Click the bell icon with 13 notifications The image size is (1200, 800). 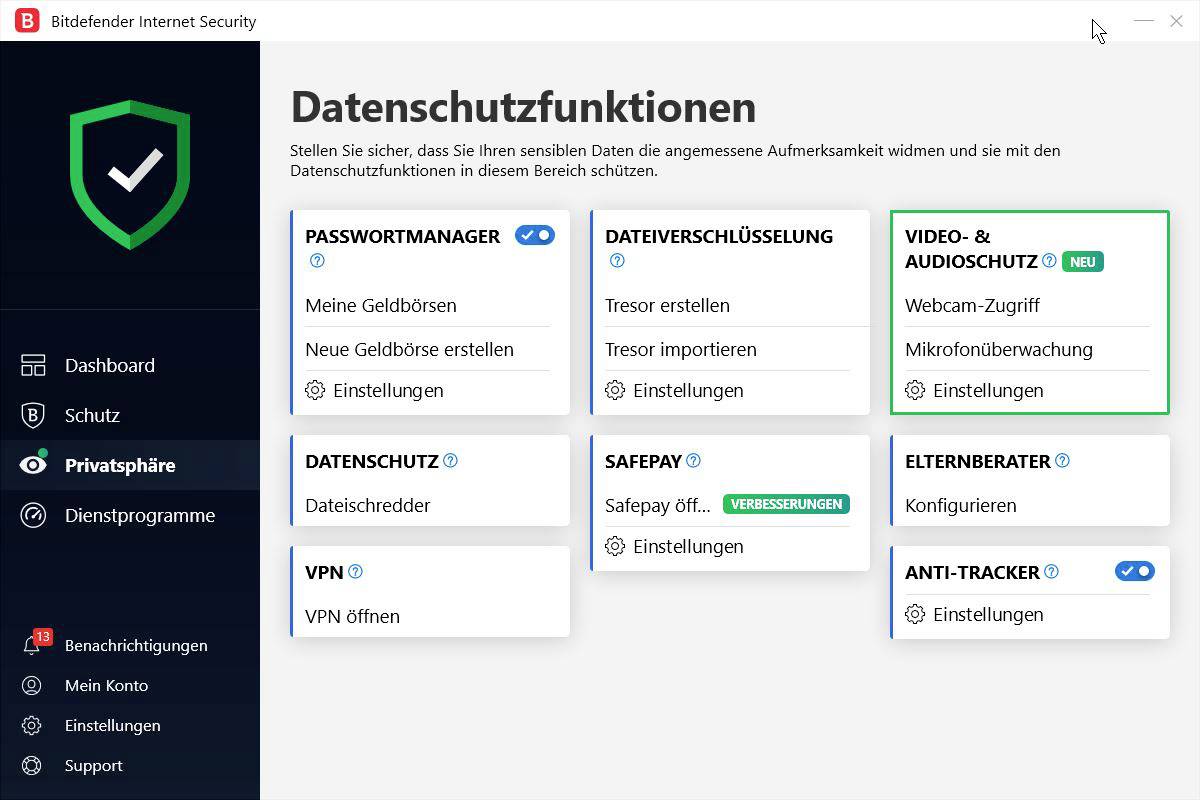click(x=34, y=645)
